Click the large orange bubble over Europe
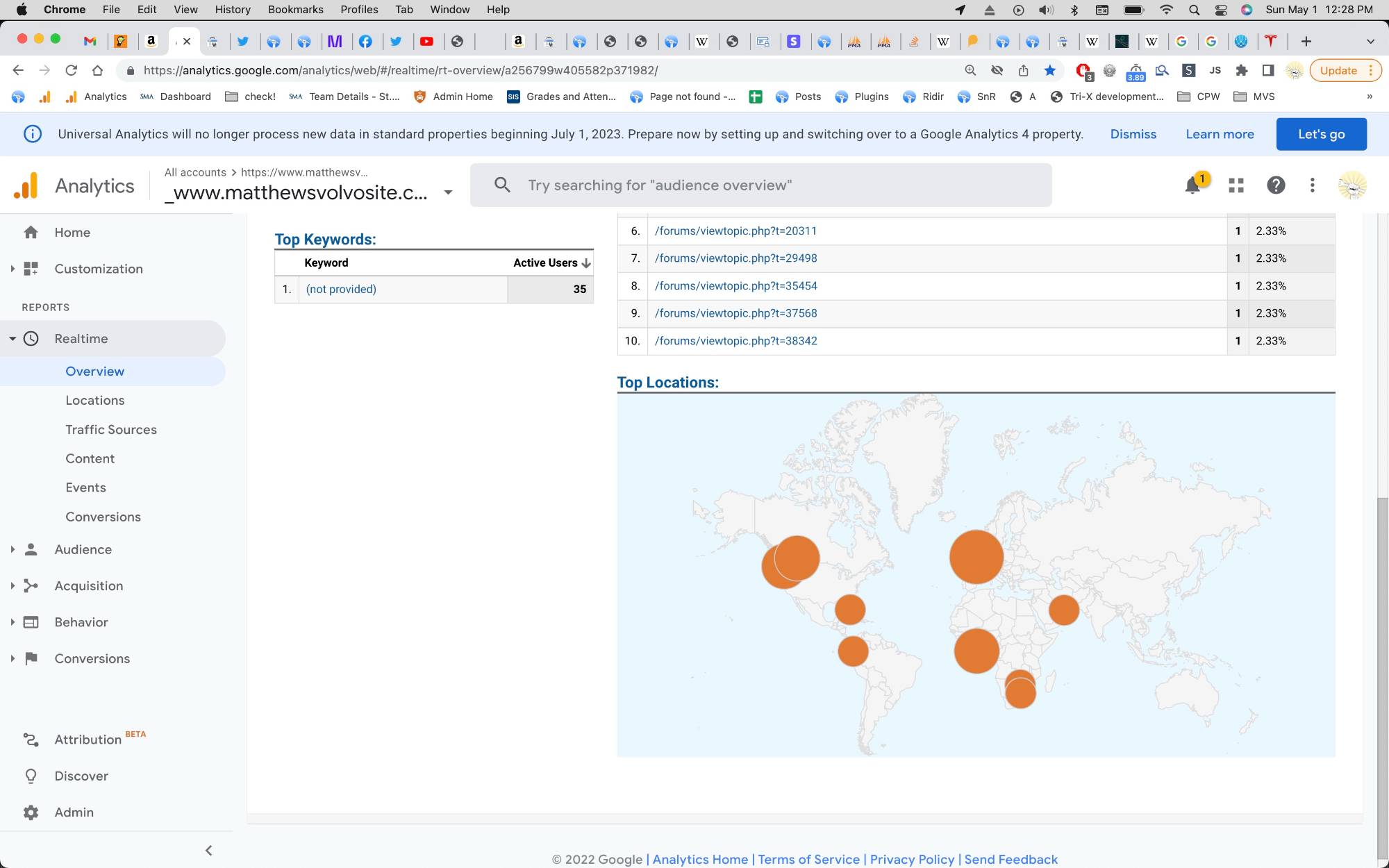The height and width of the screenshot is (868, 1389). 976,556
